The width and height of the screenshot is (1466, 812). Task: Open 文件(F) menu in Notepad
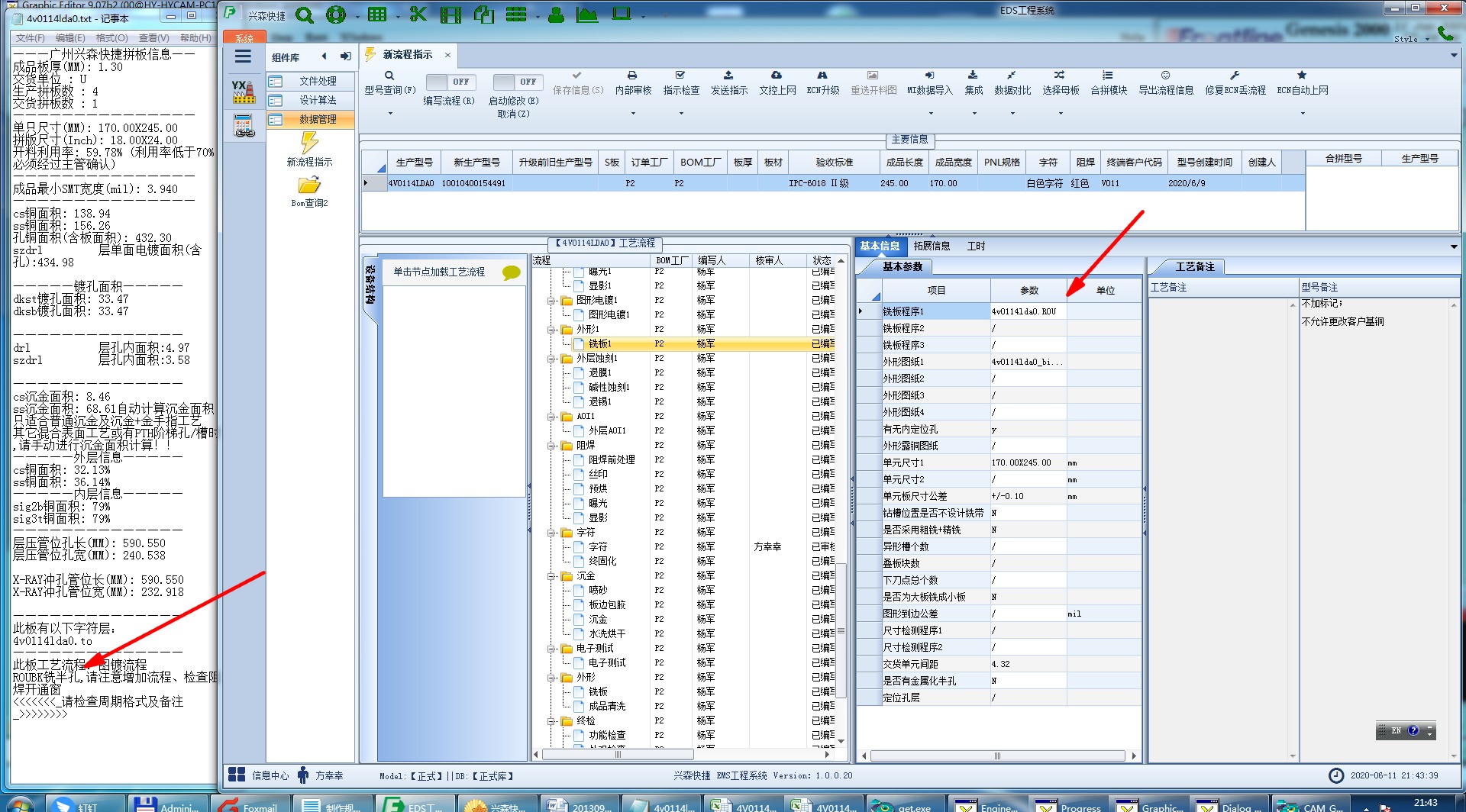tap(31, 37)
